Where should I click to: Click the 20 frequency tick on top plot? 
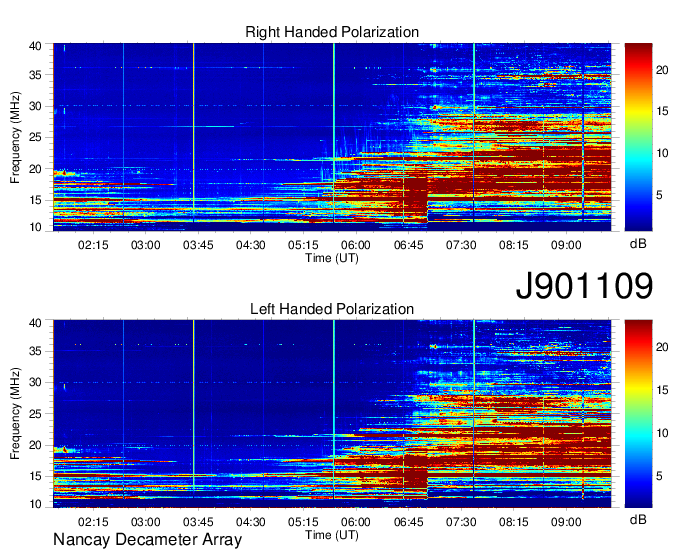[35, 169]
